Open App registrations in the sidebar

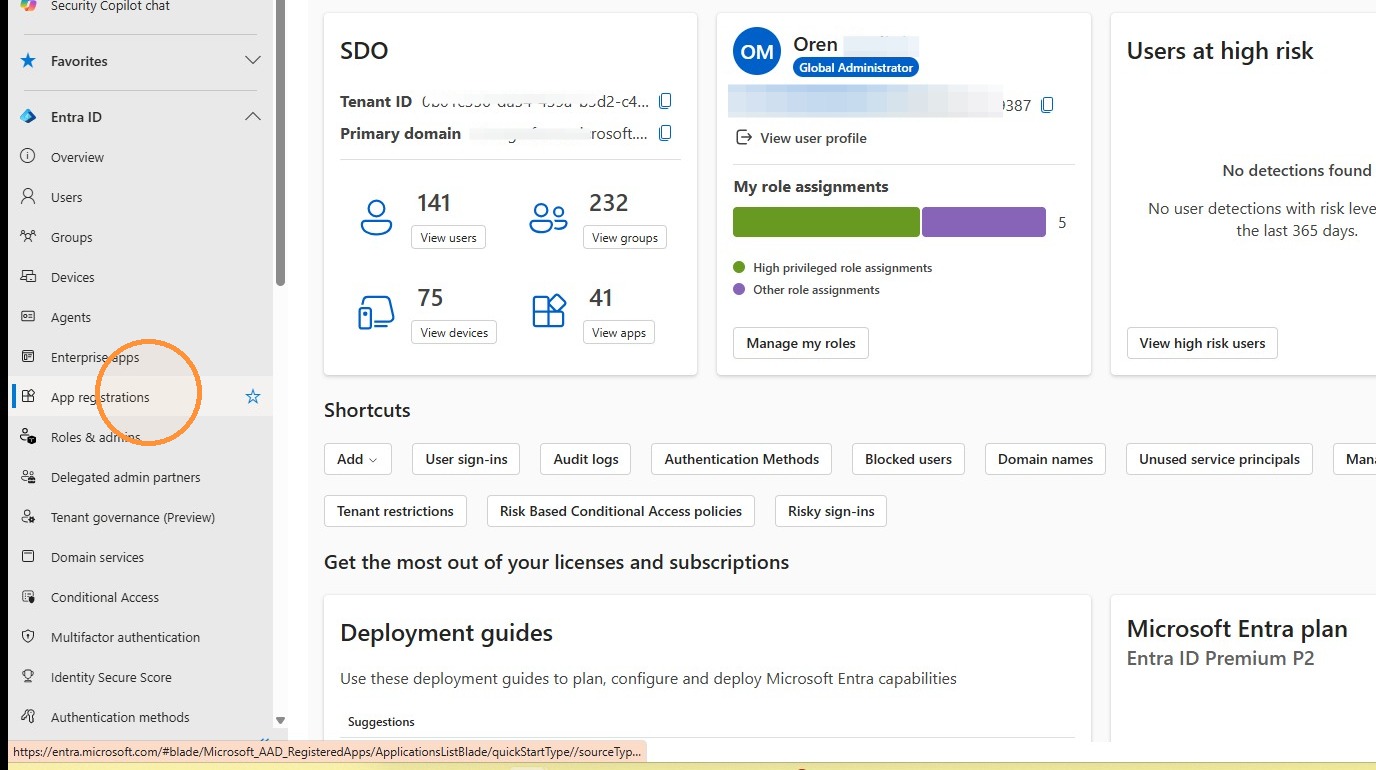[100, 397]
